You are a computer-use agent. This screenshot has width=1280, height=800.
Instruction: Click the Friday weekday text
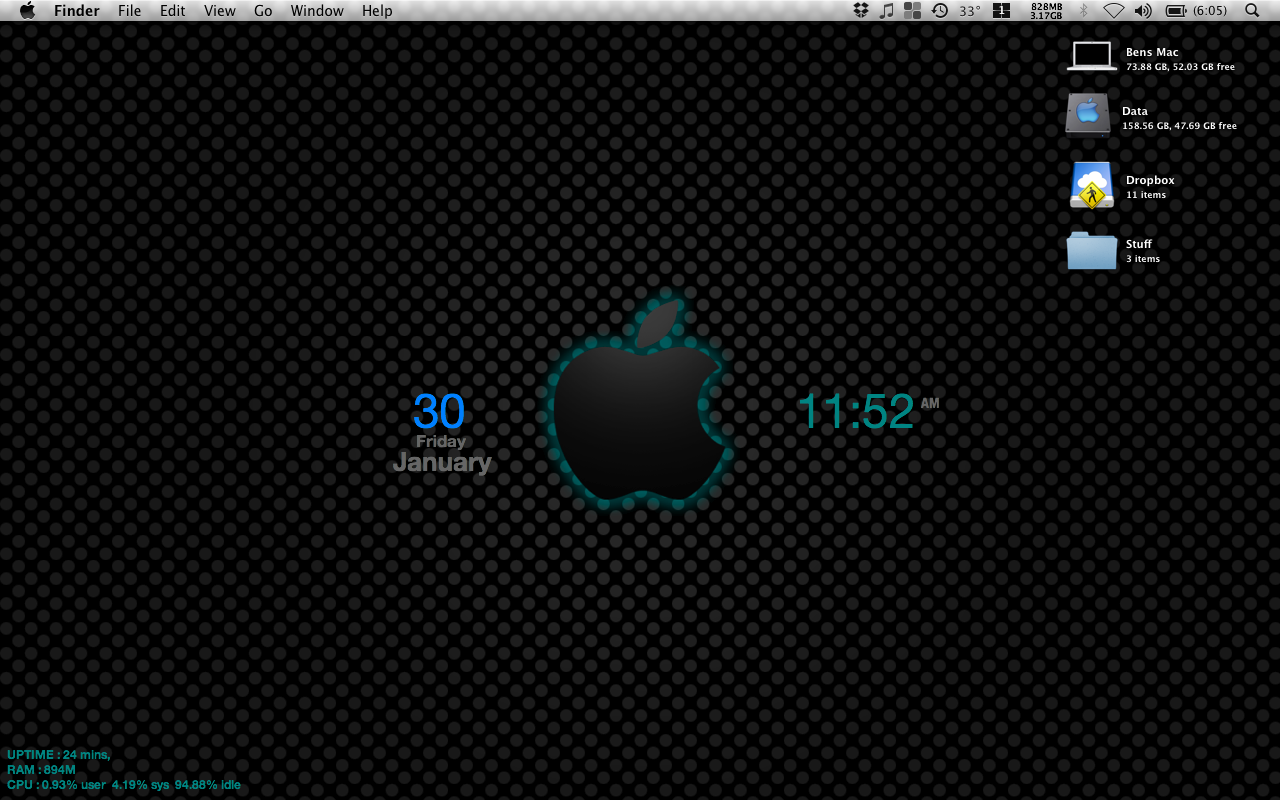pyautogui.click(x=441, y=441)
